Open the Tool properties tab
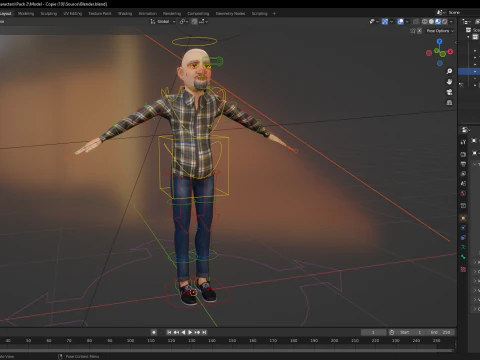The width and height of the screenshot is (480, 360). click(463, 142)
